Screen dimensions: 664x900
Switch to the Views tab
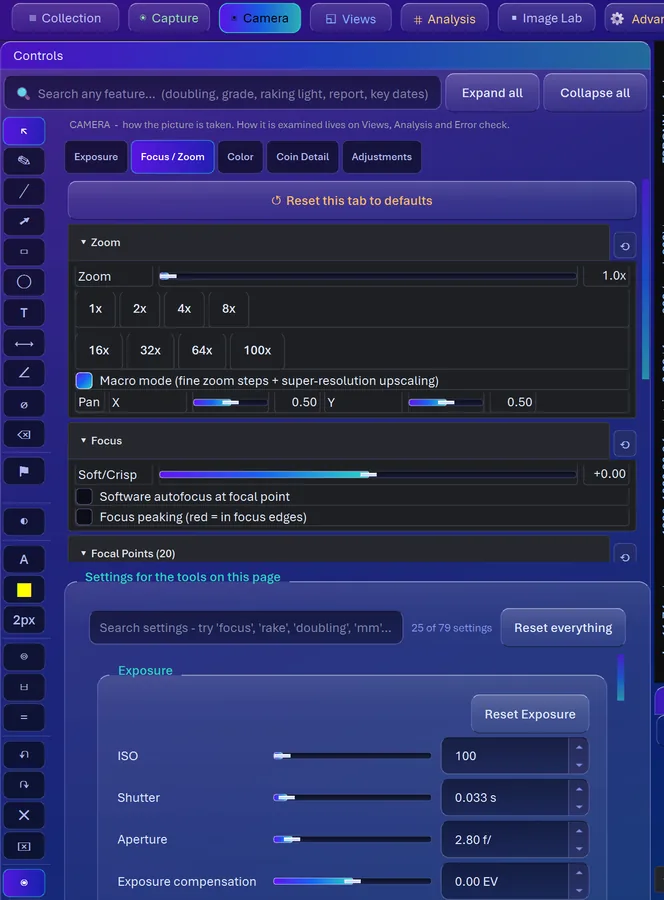point(350,19)
